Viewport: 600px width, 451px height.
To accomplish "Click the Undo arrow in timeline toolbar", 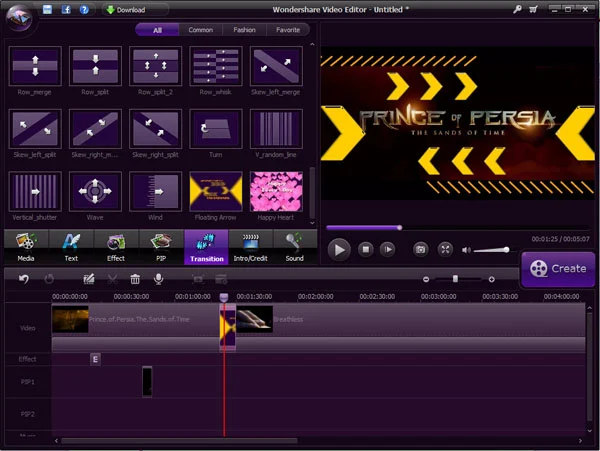I will (x=24, y=279).
